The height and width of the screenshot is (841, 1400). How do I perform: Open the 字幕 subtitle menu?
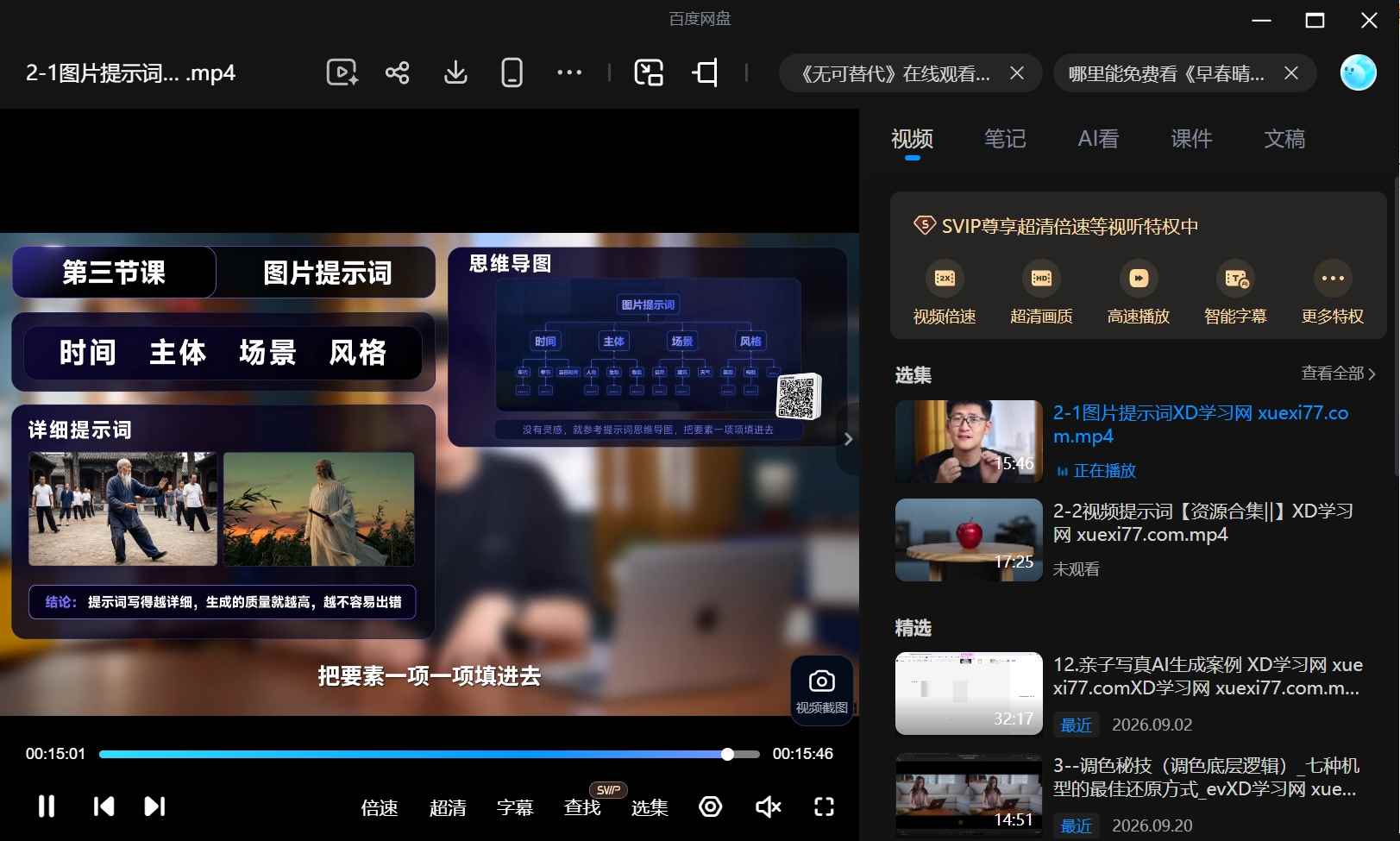515,807
